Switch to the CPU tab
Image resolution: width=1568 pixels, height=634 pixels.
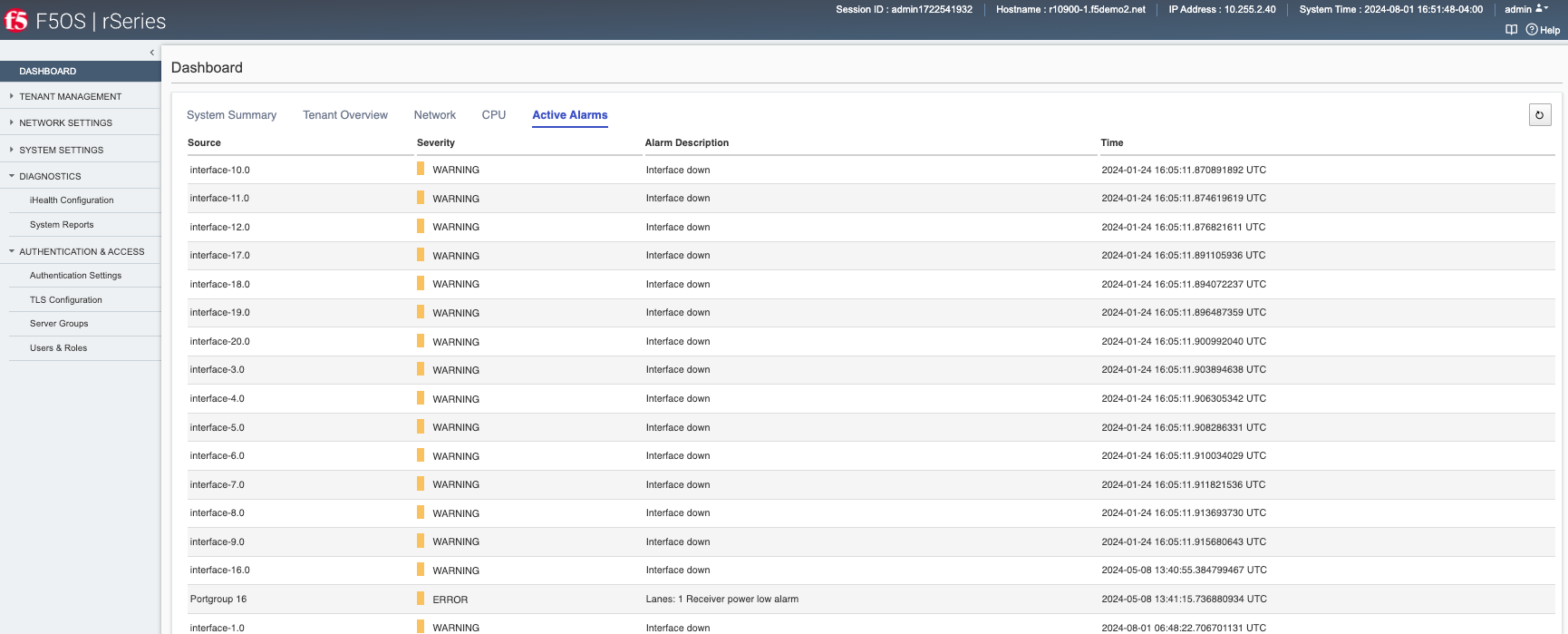(x=494, y=115)
